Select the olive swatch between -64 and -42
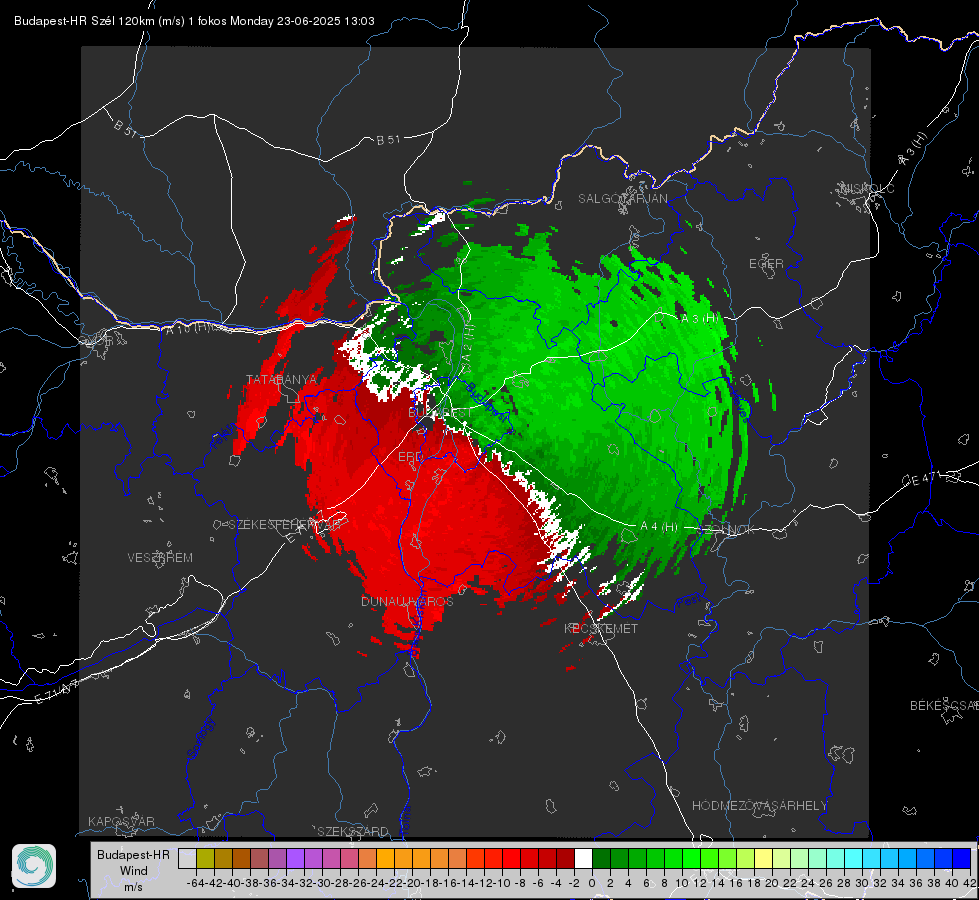Image resolution: width=979 pixels, height=900 pixels. 205,858
